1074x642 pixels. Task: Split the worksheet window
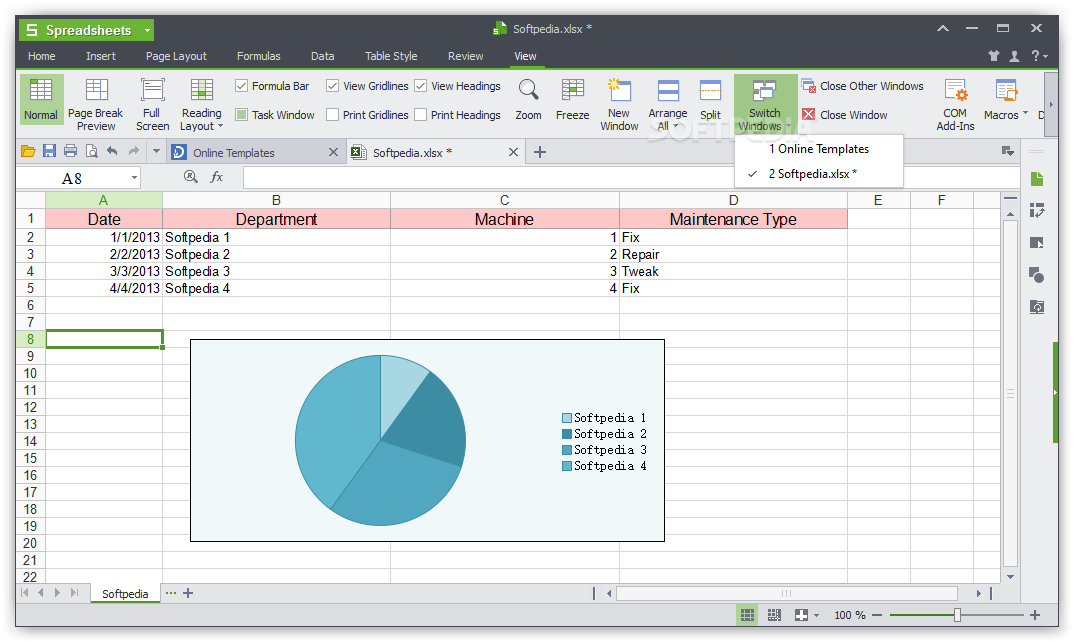click(710, 99)
